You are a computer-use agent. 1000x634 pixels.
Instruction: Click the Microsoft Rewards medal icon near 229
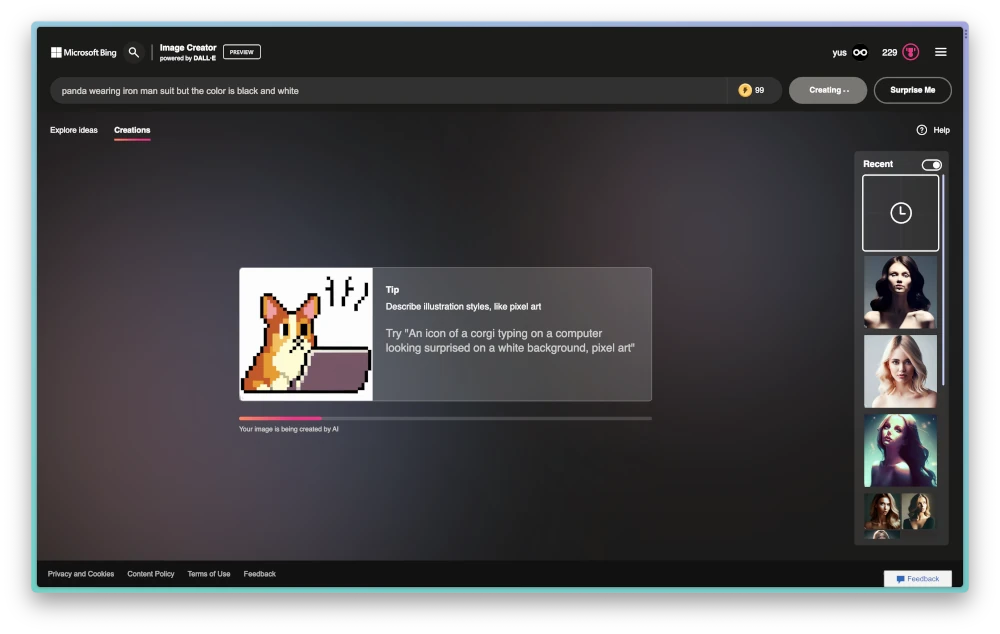click(908, 51)
